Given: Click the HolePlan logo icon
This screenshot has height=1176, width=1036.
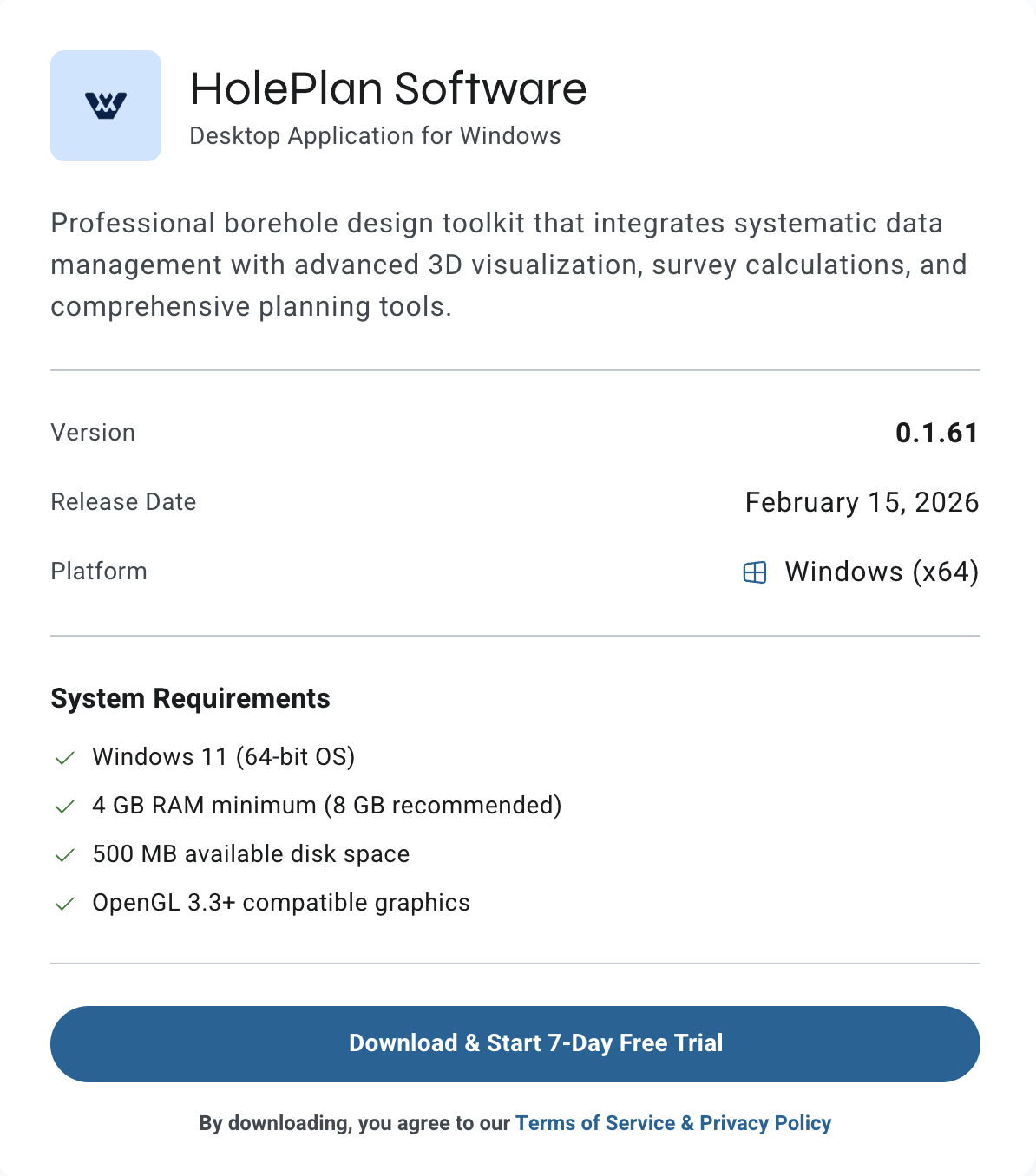Looking at the screenshot, I should [x=106, y=106].
